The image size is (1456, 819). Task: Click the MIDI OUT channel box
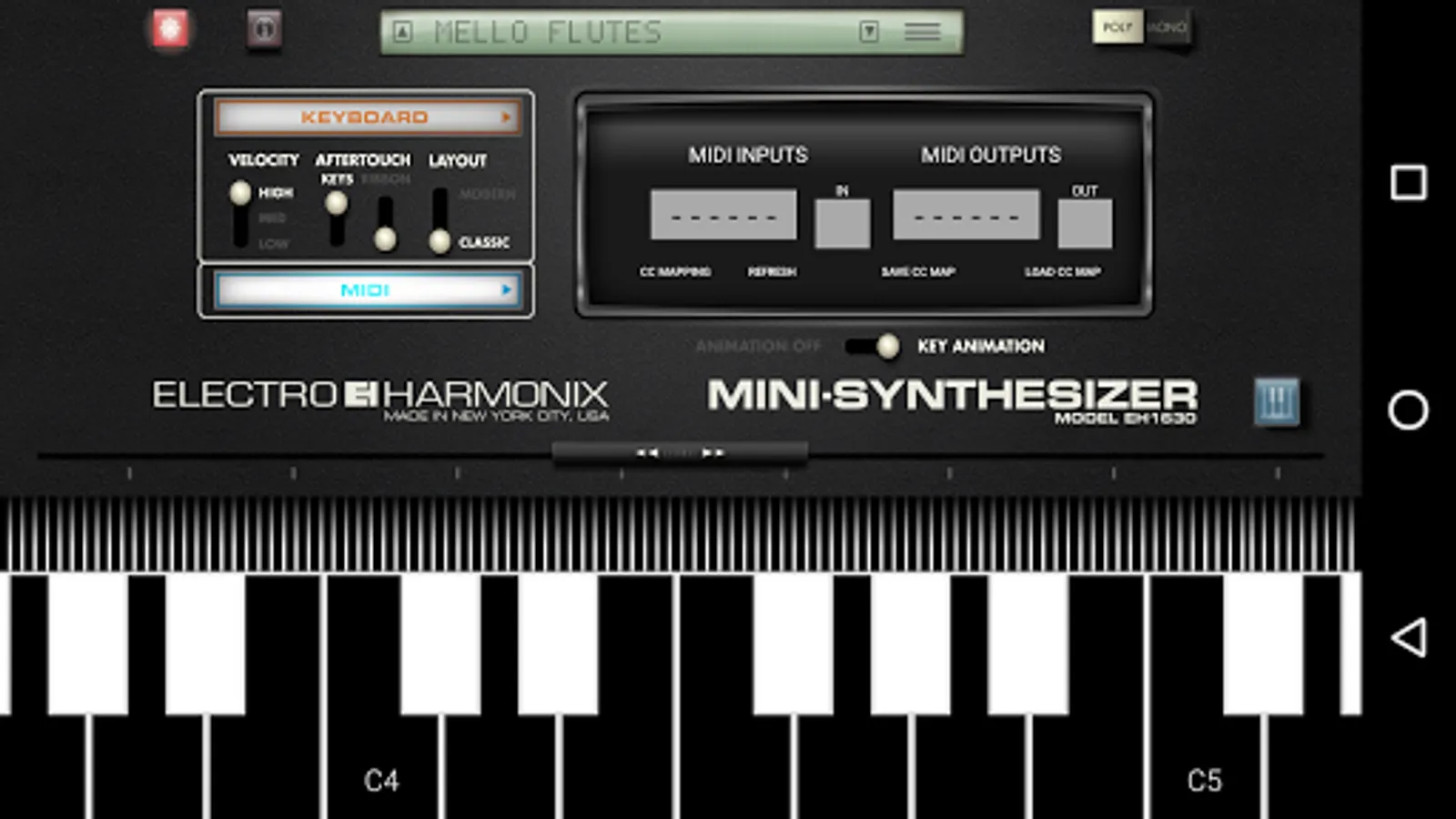click(1085, 224)
